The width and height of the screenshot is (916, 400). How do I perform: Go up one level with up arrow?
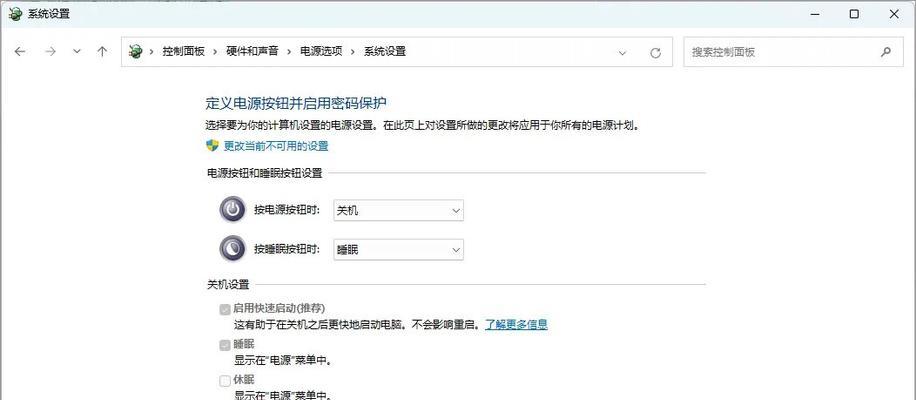coord(102,51)
